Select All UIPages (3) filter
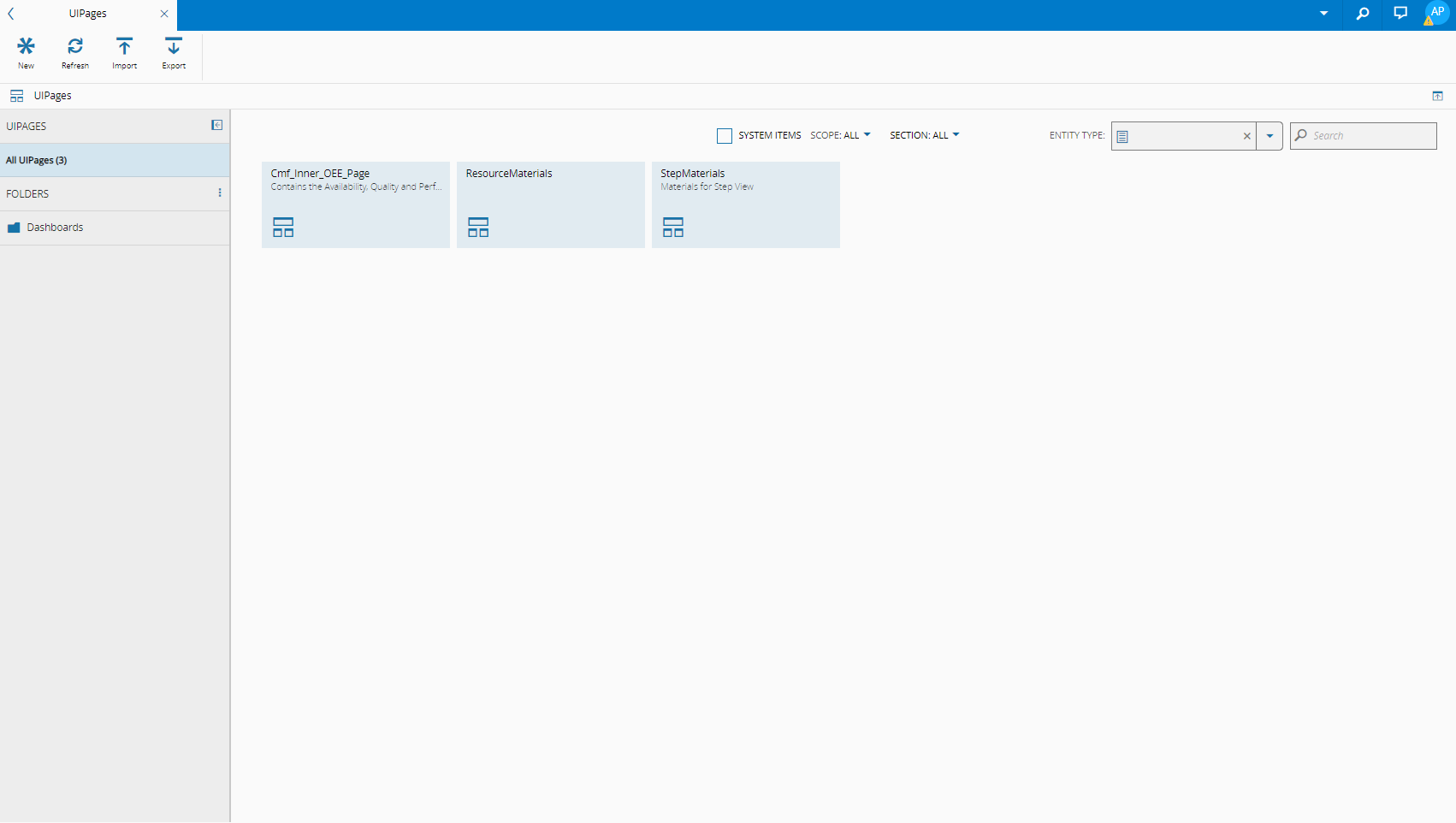1456x823 pixels. (x=115, y=160)
